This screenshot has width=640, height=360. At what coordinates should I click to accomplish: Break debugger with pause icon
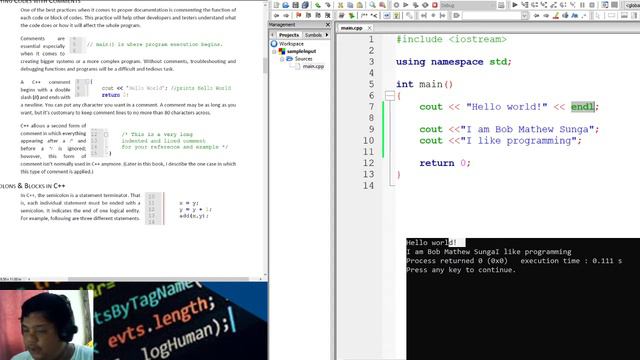582,5
